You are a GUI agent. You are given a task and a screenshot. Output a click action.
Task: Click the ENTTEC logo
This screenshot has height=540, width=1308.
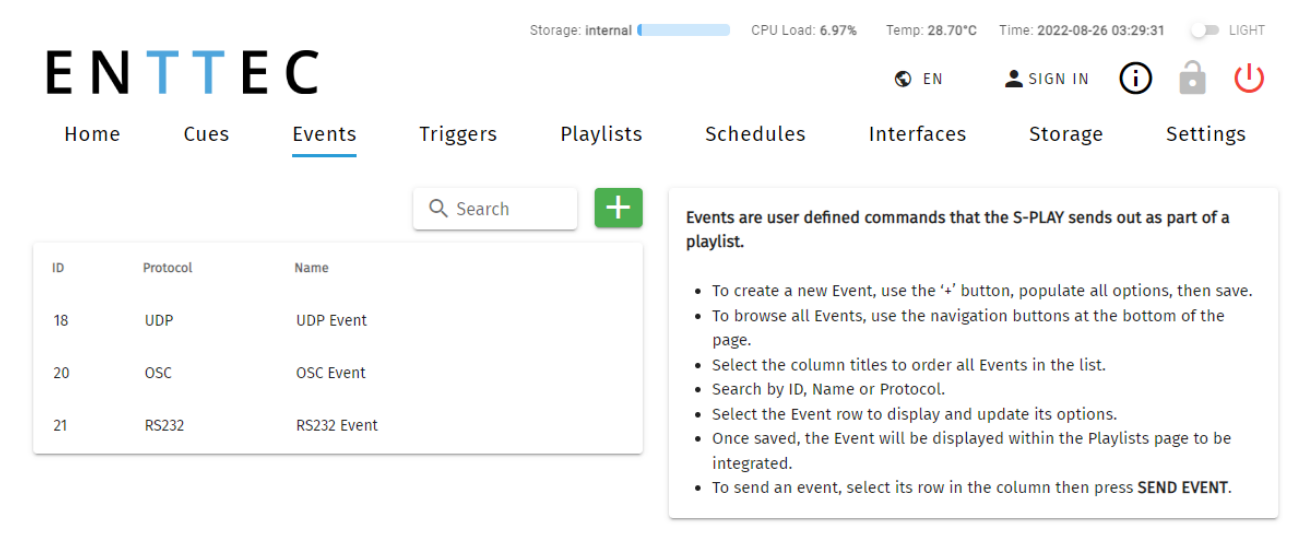182,73
